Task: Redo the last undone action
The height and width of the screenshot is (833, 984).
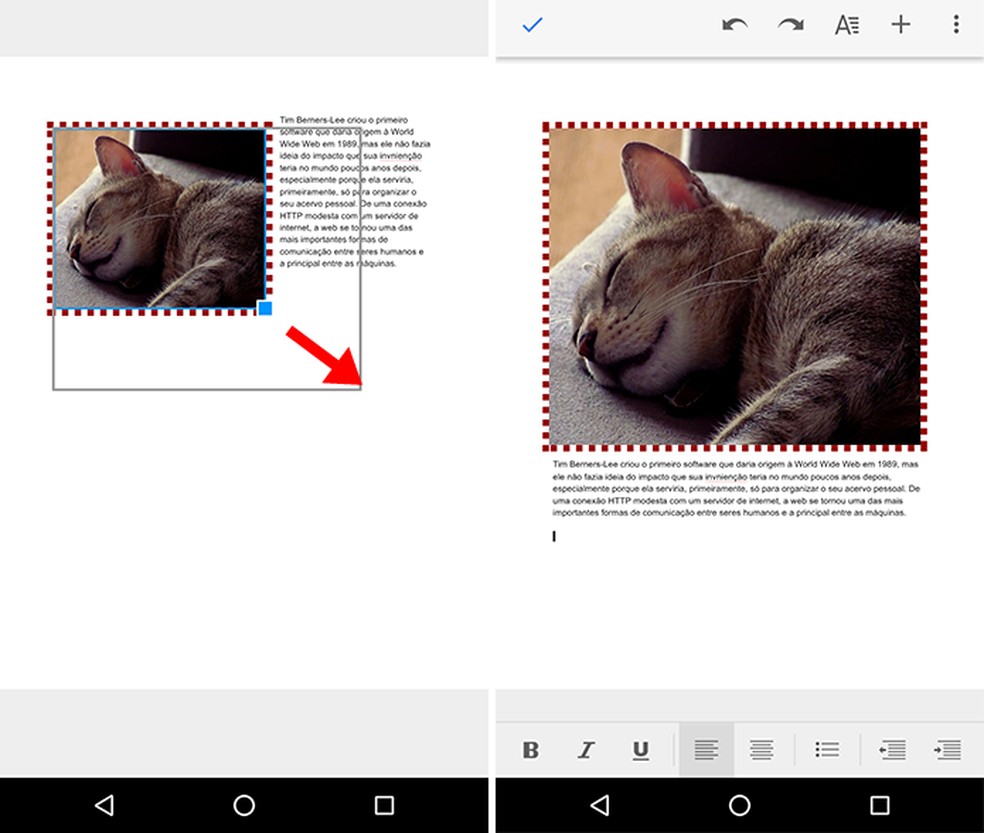Action: (791, 25)
